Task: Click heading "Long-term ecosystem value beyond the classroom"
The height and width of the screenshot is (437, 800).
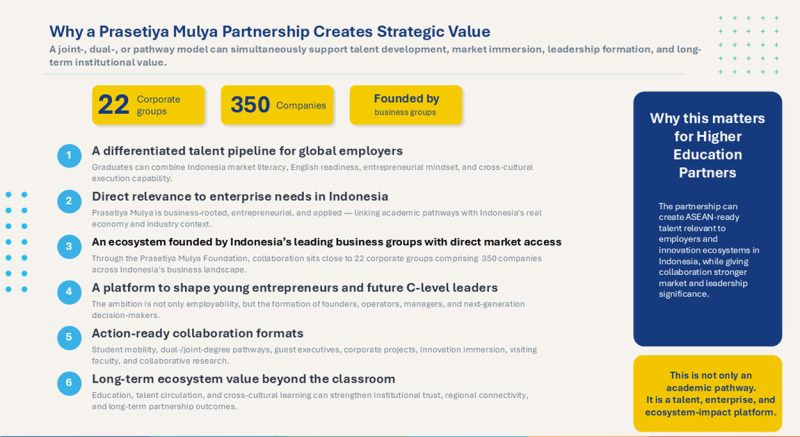Action: pyautogui.click(x=243, y=379)
